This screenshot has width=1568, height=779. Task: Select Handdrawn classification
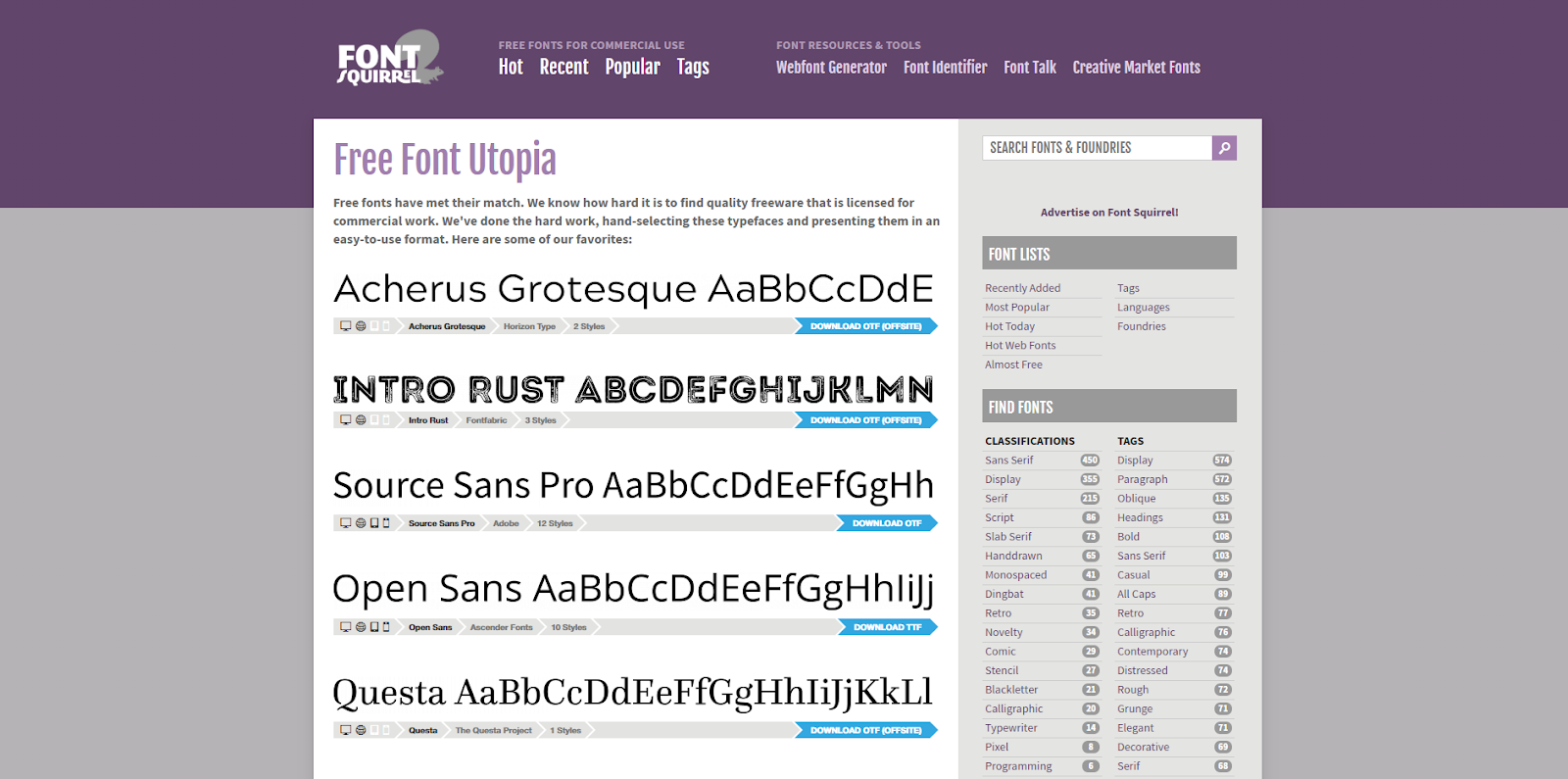[x=1013, y=557]
